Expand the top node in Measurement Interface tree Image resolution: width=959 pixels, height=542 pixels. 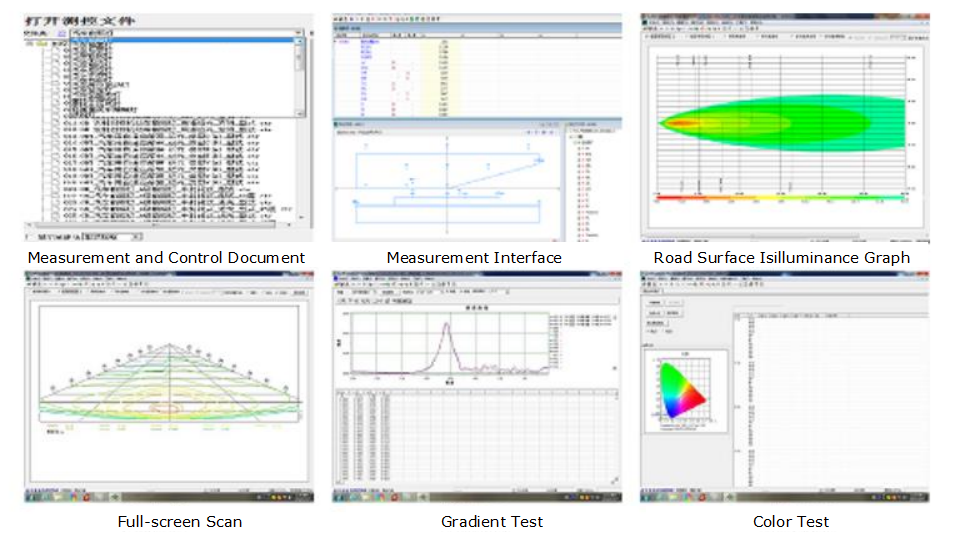coord(336,41)
